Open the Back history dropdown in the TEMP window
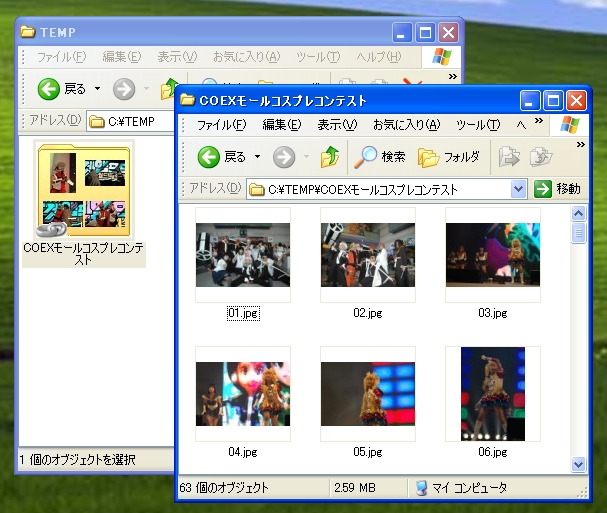This screenshot has height=513, width=607. [x=98, y=89]
